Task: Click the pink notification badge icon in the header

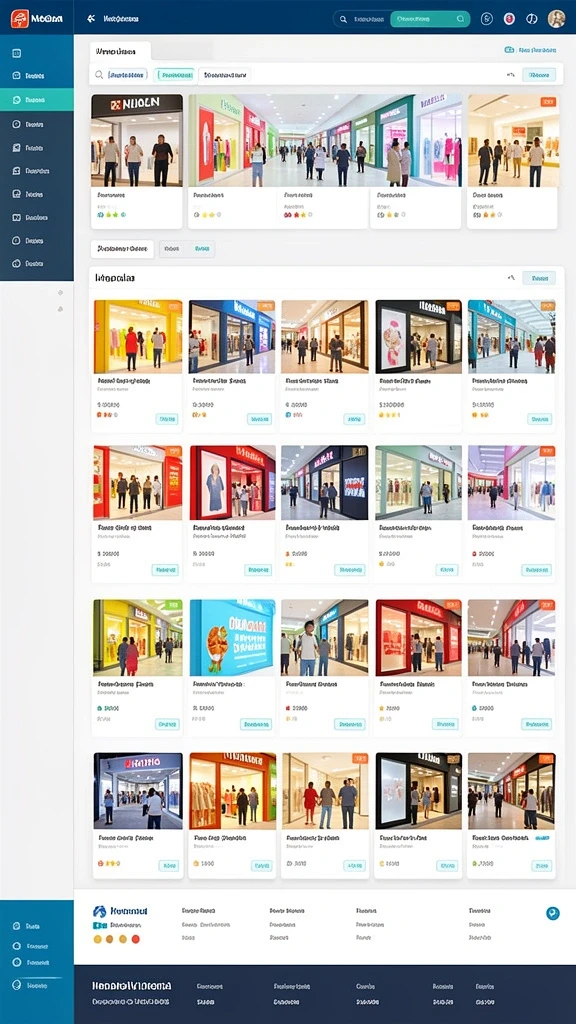Action: coord(509,19)
